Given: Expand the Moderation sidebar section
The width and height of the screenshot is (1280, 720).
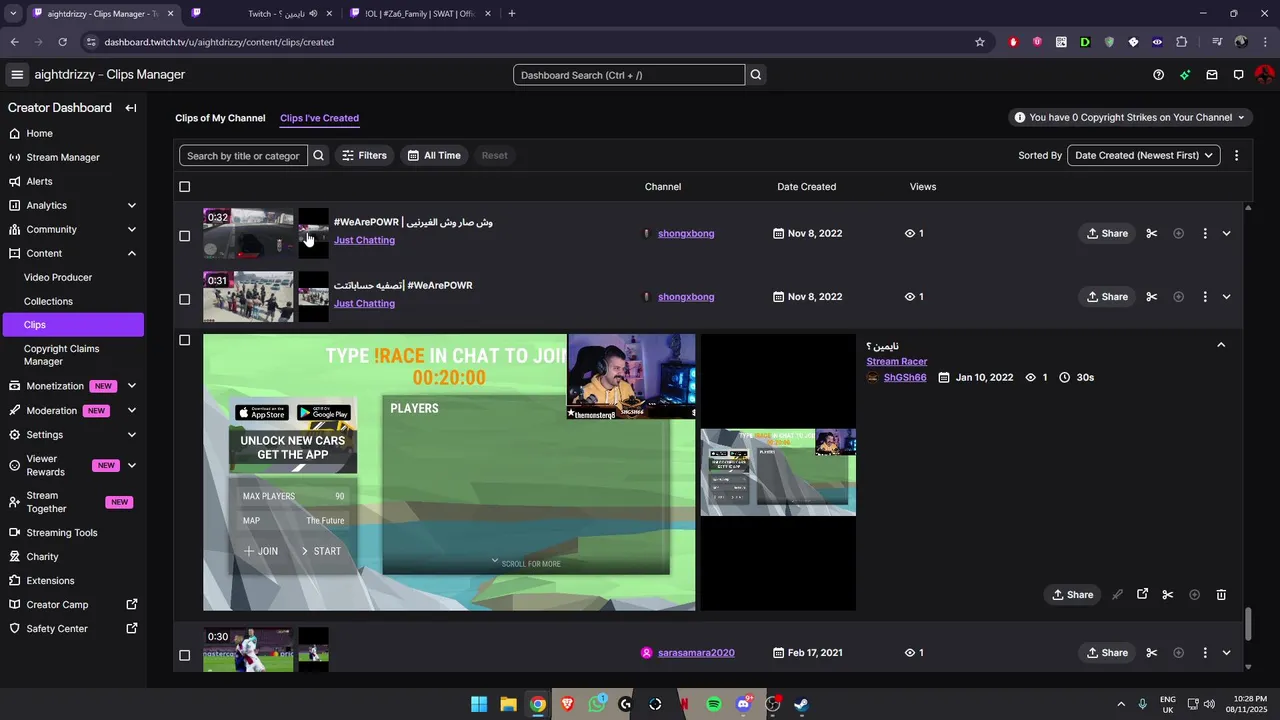Looking at the screenshot, I should (132, 410).
